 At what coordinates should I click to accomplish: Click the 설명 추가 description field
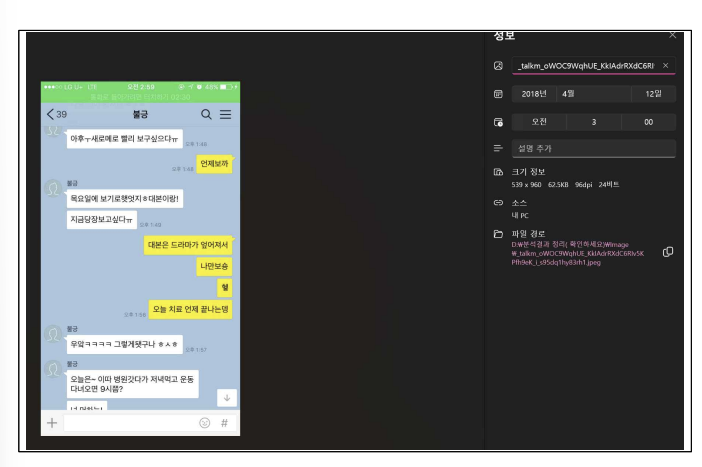pos(593,149)
